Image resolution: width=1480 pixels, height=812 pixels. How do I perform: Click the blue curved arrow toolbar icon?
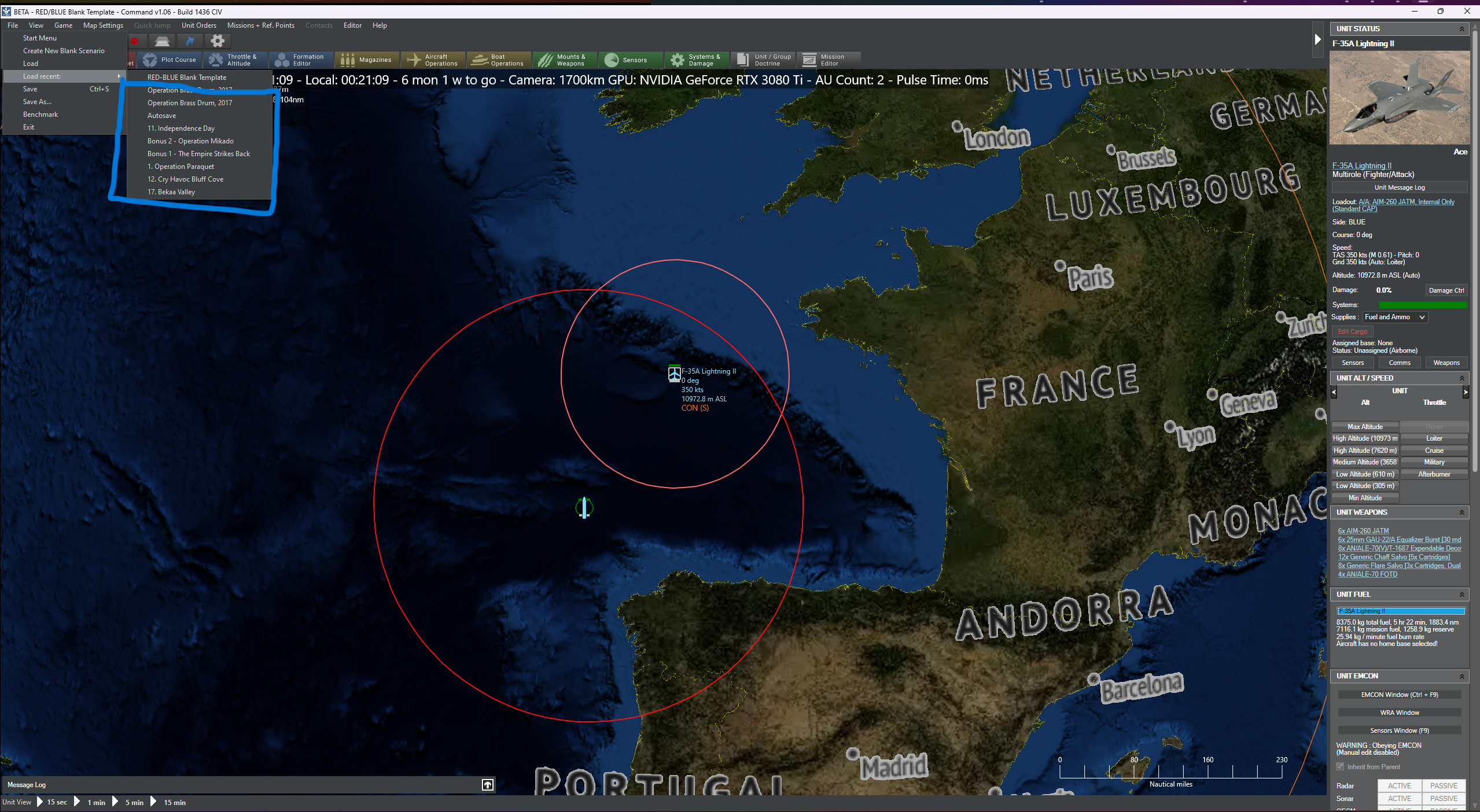pyautogui.click(x=190, y=41)
